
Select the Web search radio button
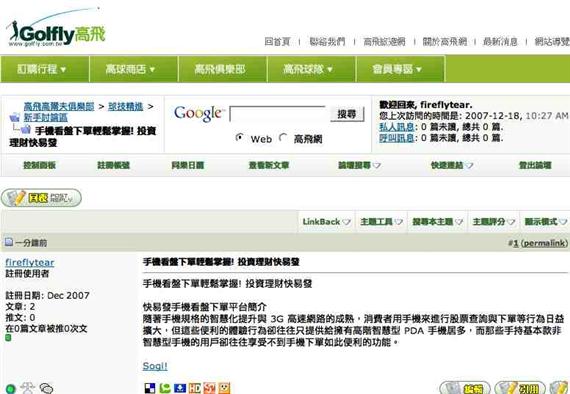click(239, 137)
